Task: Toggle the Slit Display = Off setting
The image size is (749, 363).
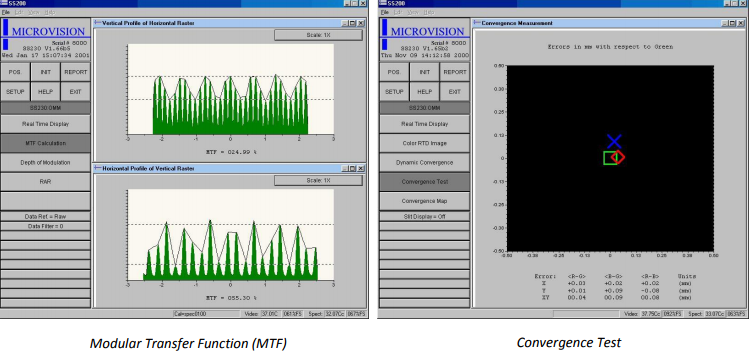Action: coord(425,216)
